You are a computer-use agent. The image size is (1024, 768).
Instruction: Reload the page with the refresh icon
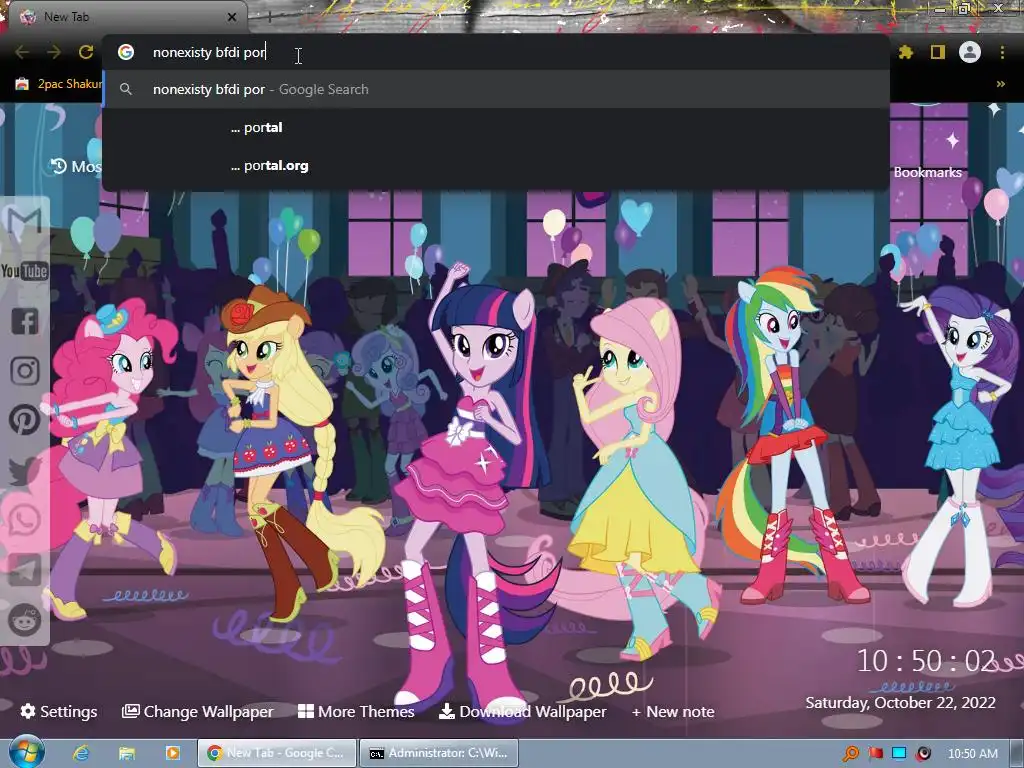86,52
